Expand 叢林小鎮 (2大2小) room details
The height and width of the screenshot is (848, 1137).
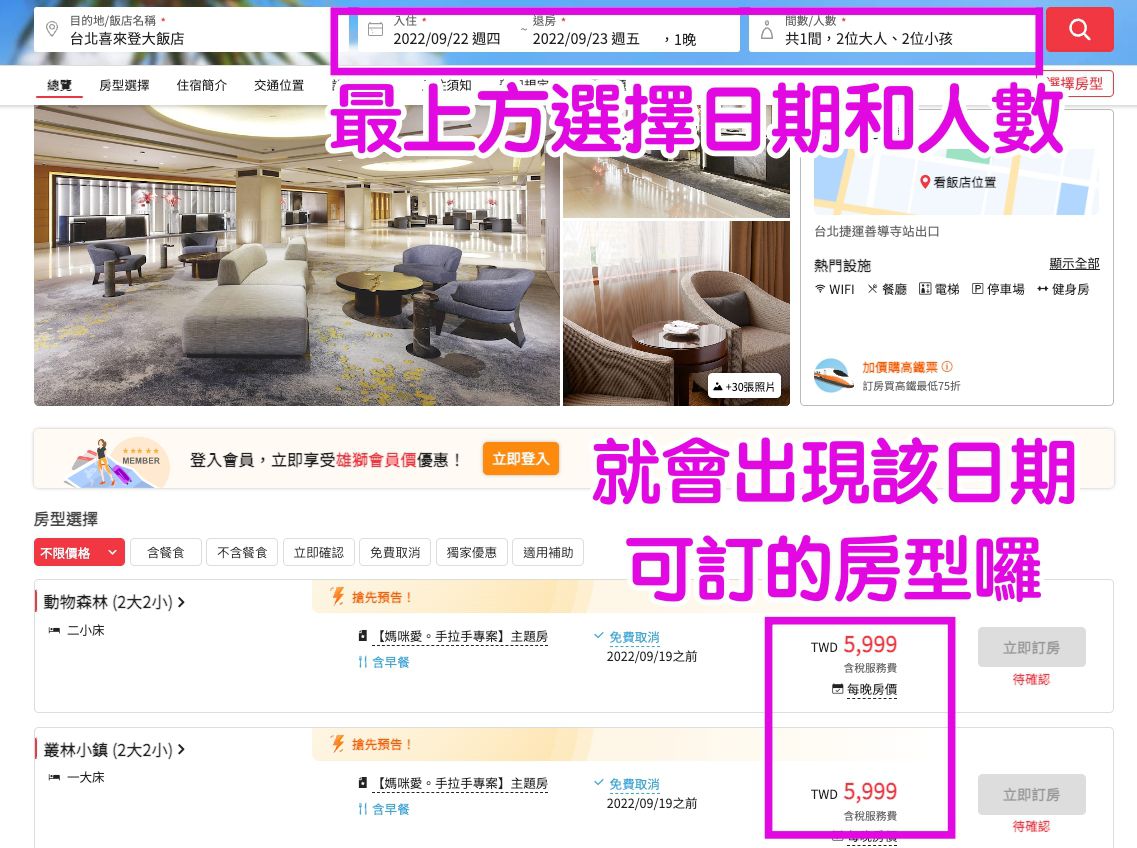coord(114,749)
